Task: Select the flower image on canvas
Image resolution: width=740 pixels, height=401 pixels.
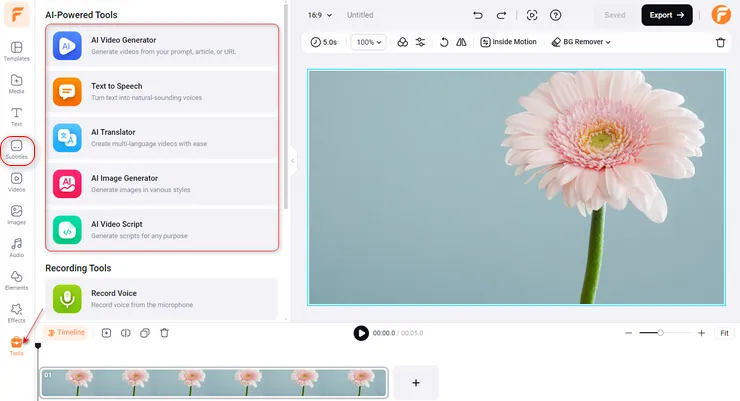Action: pyautogui.click(x=516, y=187)
